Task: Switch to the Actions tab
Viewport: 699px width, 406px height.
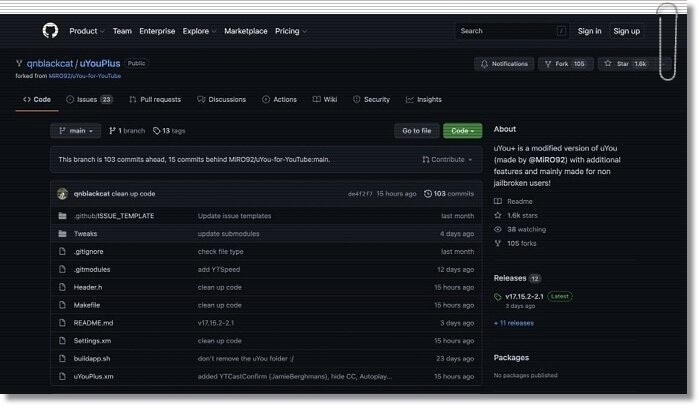Action: (x=279, y=99)
